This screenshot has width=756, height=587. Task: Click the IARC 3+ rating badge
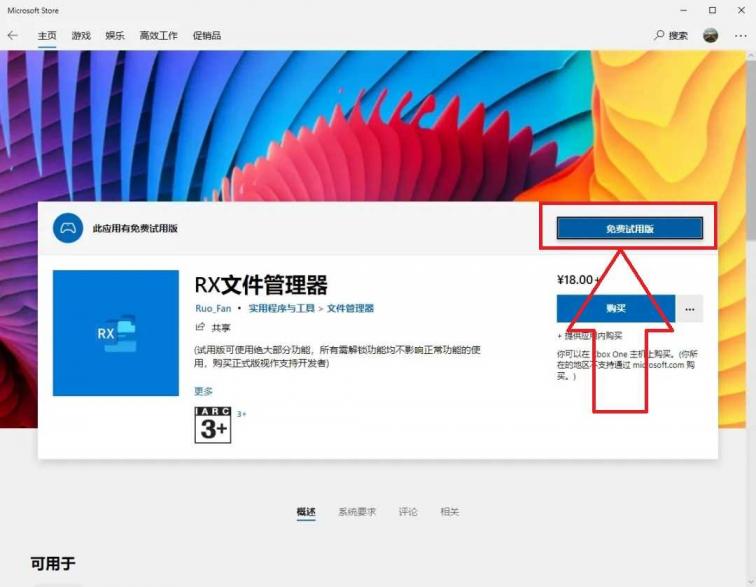click(213, 425)
